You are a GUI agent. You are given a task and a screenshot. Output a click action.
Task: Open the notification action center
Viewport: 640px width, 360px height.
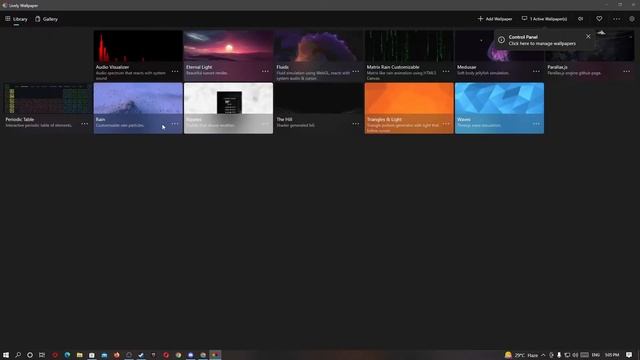[629, 355]
